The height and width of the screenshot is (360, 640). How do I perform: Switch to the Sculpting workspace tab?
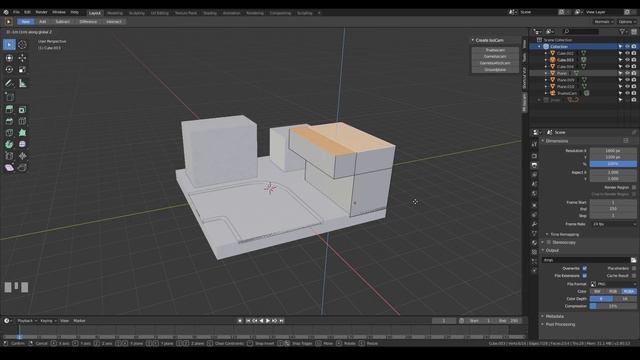137,13
